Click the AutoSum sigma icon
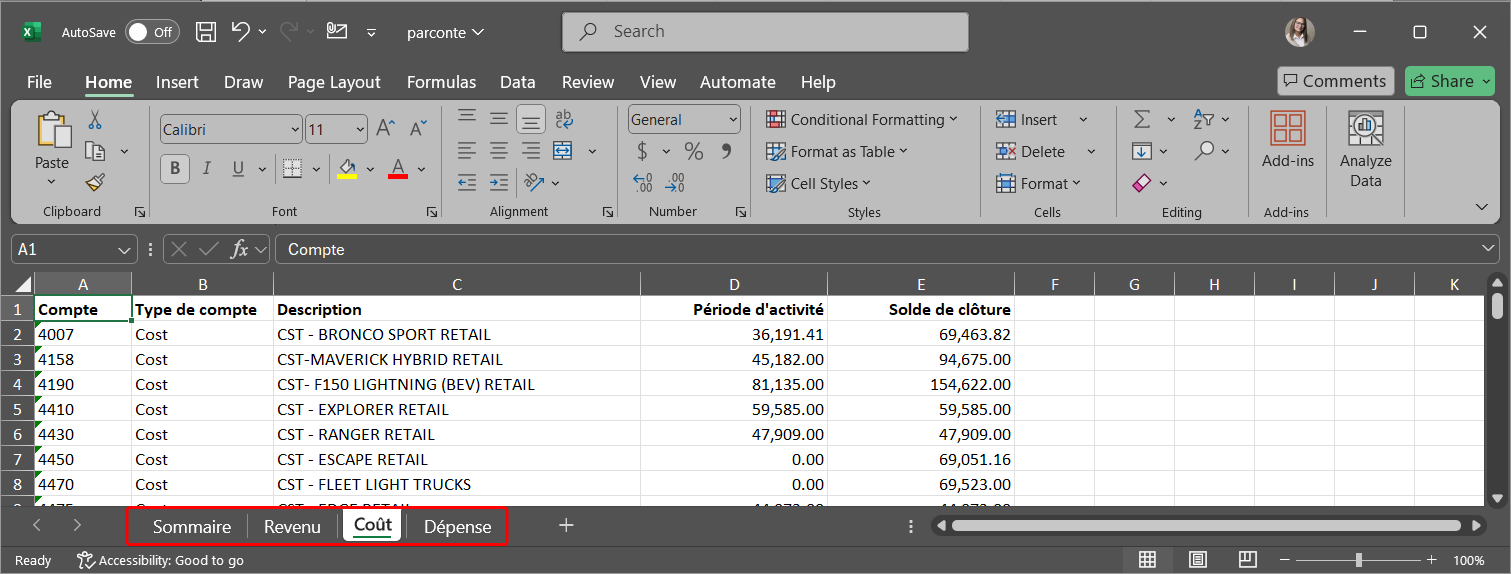The width and height of the screenshot is (1511, 574). tap(1142, 120)
